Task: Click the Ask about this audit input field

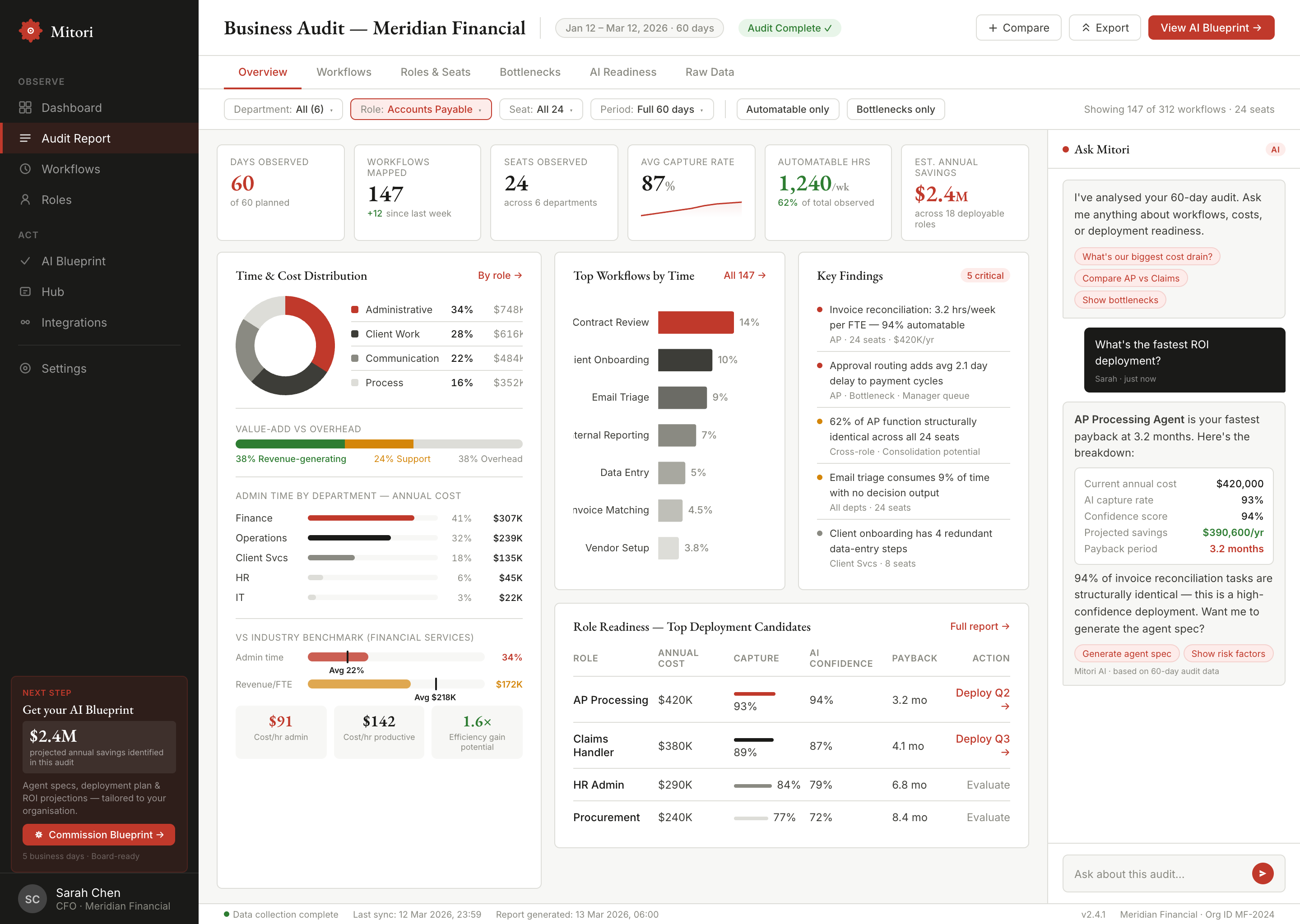Action: [x=1161, y=873]
